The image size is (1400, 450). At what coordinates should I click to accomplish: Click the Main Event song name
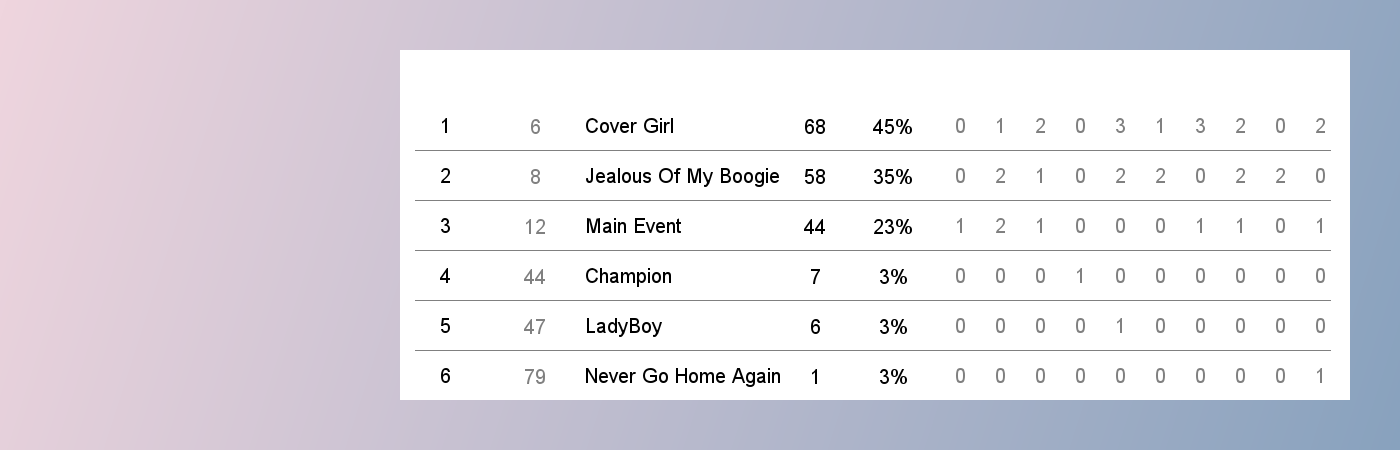coord(633,226)
